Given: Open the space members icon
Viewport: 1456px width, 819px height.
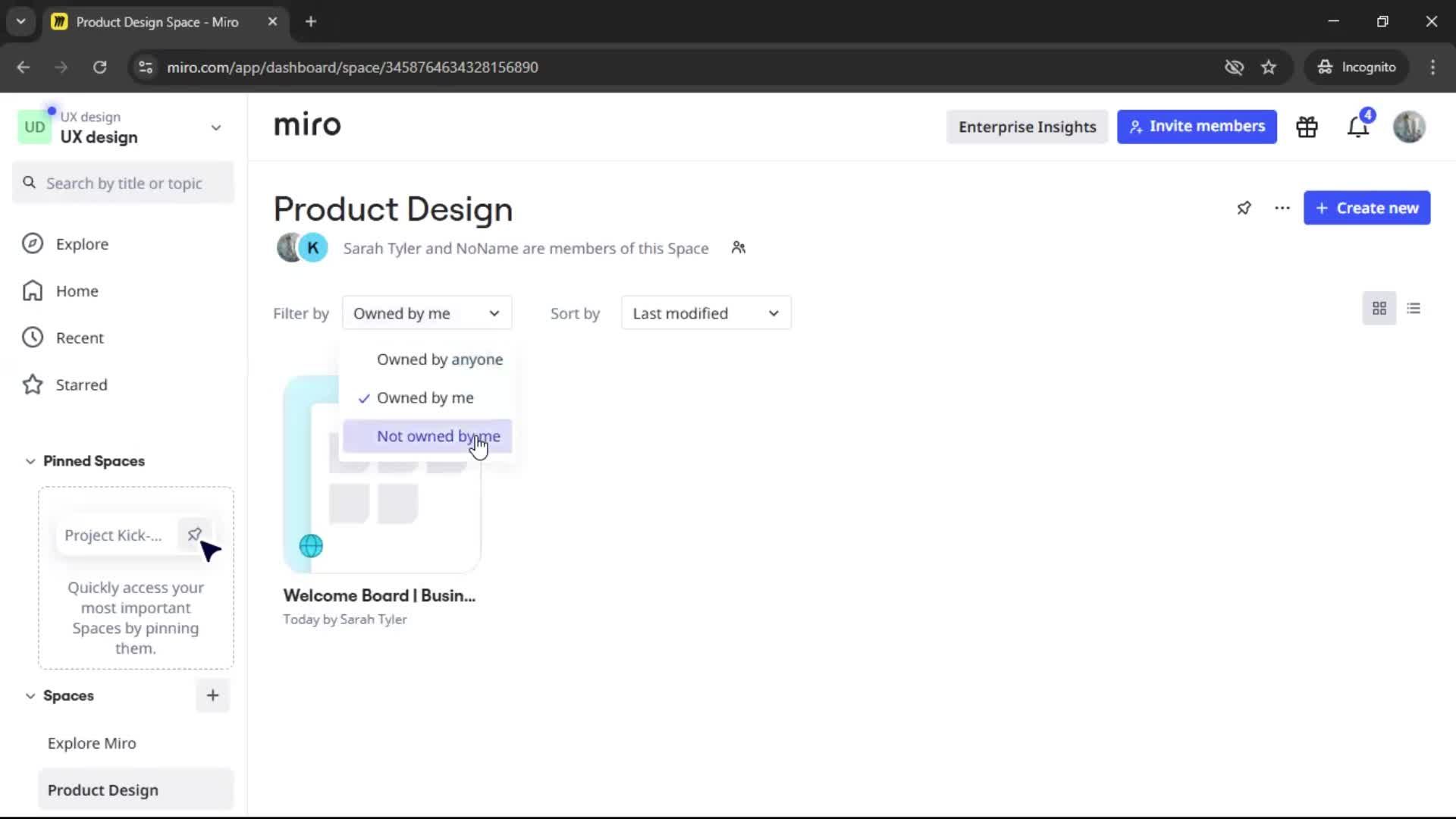Looking at the screenshot, I should (x=739, y=248).
